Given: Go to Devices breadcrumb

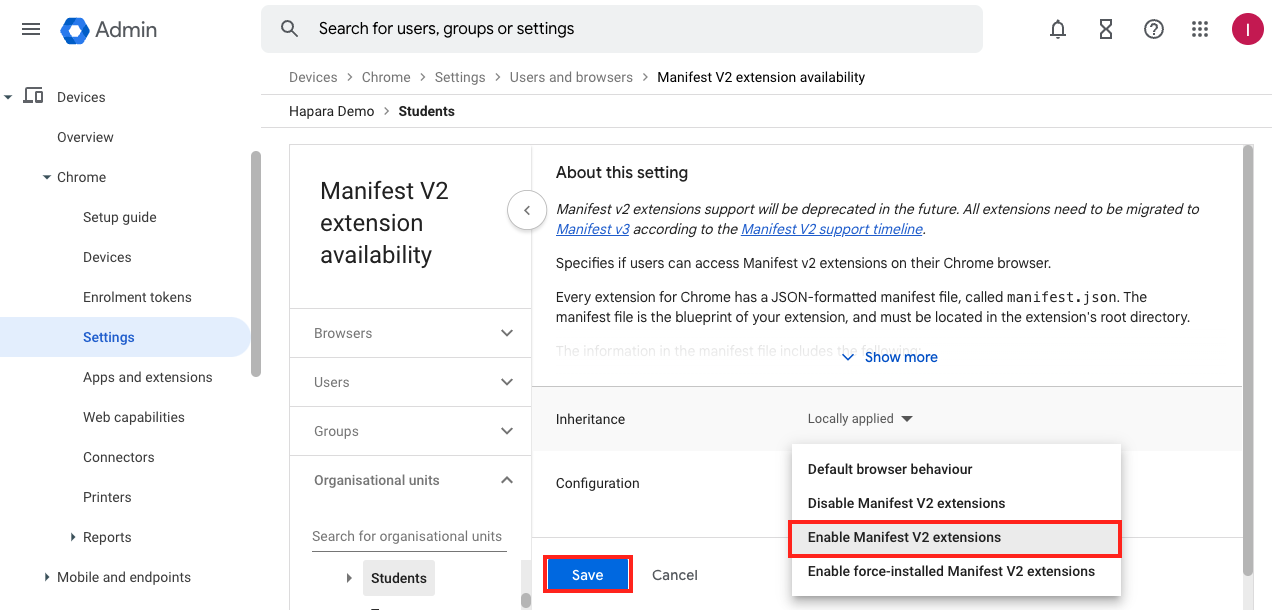Looking at the screenshot, I should [x=313, y=77].
